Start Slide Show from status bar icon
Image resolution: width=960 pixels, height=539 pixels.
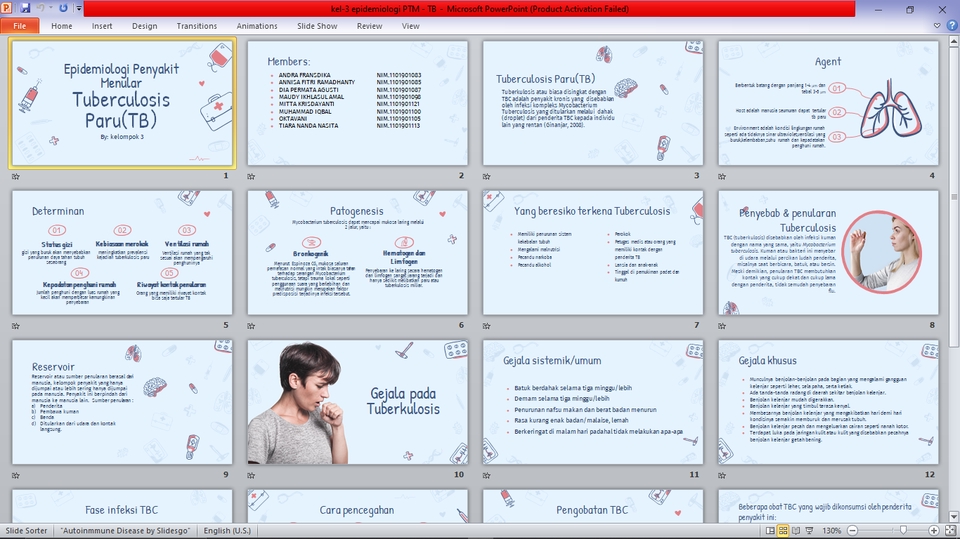(809, 530)
